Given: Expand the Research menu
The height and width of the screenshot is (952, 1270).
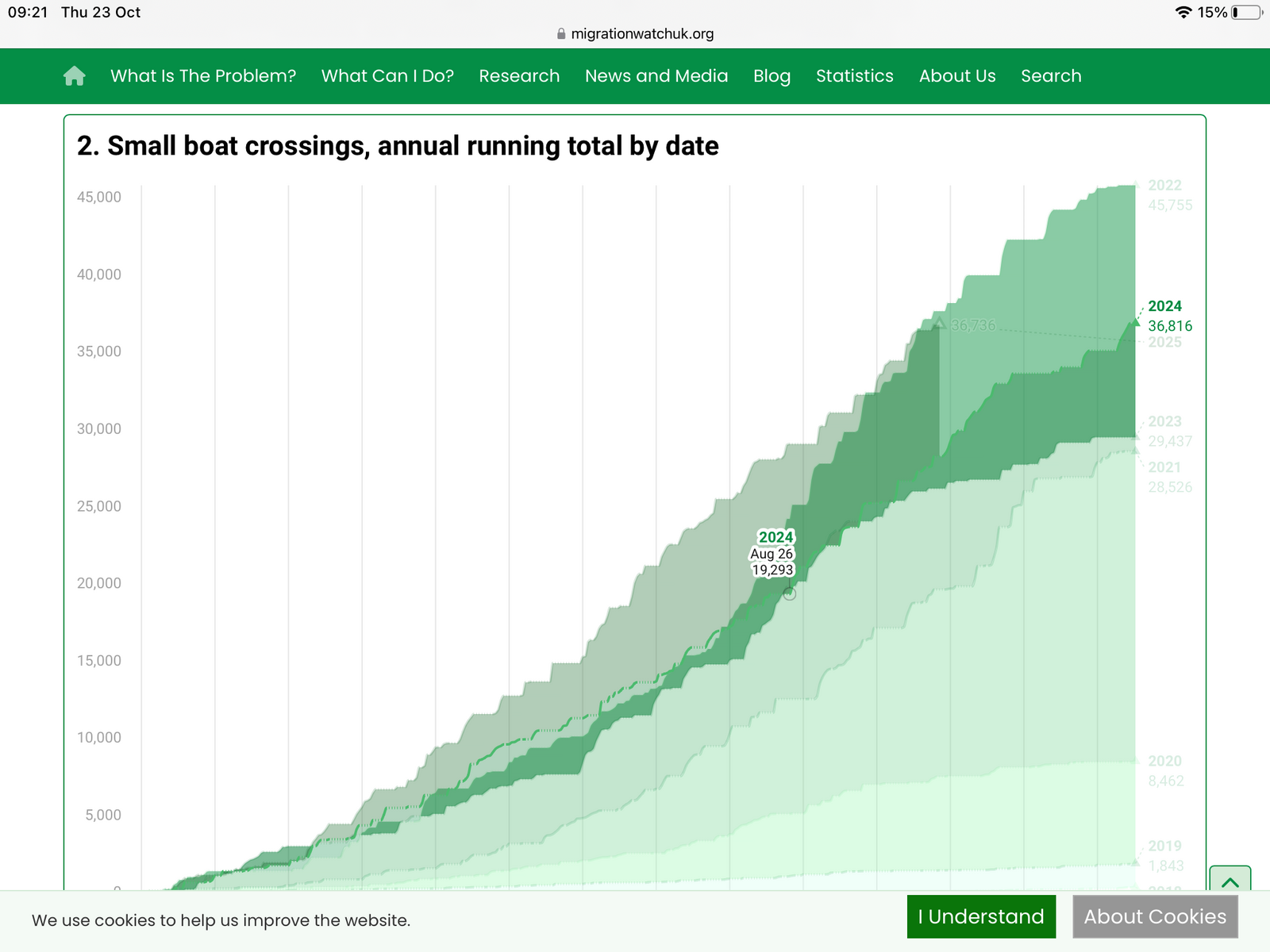Looking at the screenshot, I should (x=519, y=76).
